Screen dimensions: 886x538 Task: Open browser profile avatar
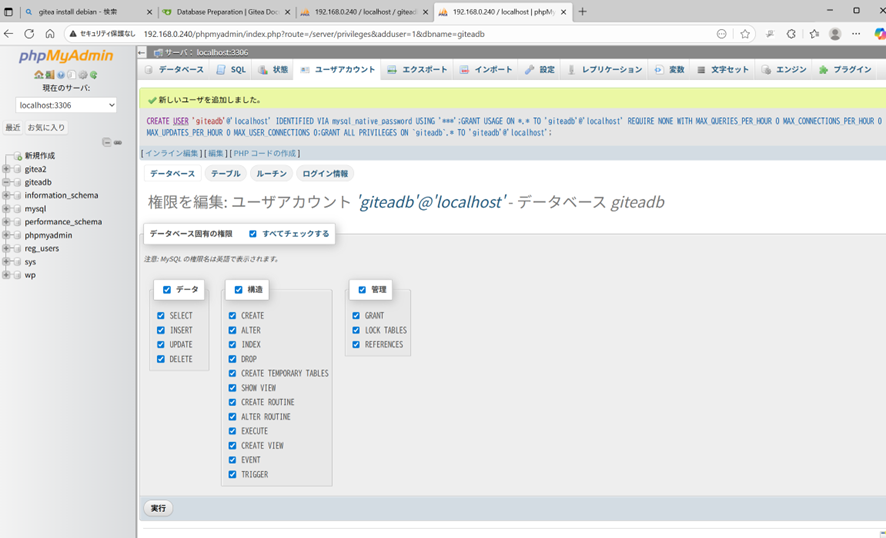click(835, 34)
